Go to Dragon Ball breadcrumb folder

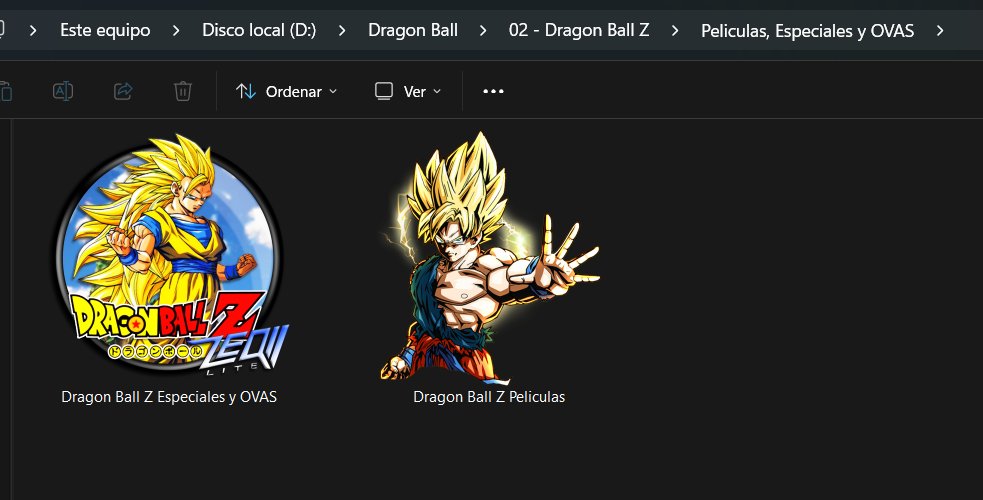pos(413,30)
